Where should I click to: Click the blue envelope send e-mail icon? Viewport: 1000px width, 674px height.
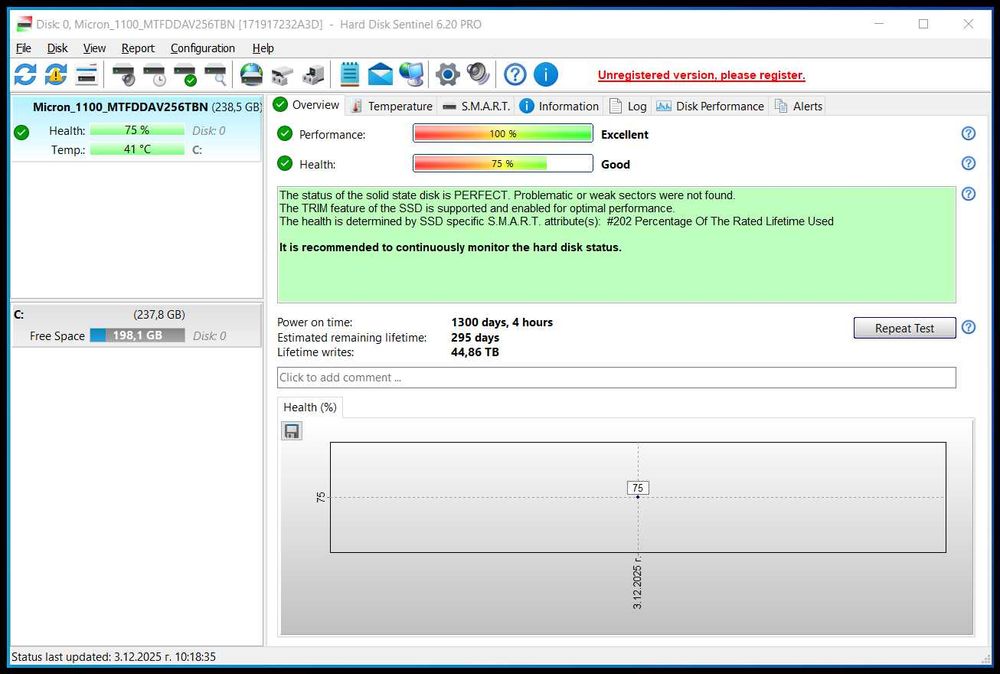click(380, 75)
